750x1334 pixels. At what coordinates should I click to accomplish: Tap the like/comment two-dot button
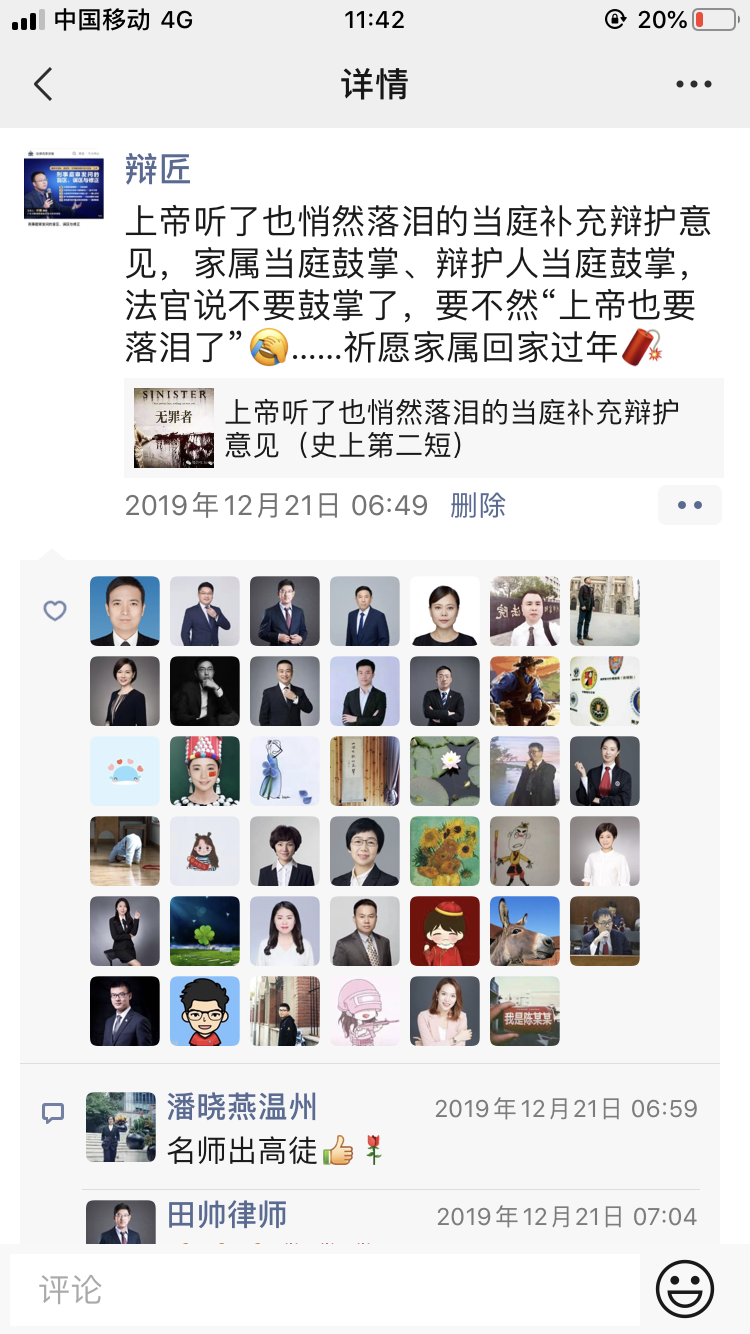[689, 505]
